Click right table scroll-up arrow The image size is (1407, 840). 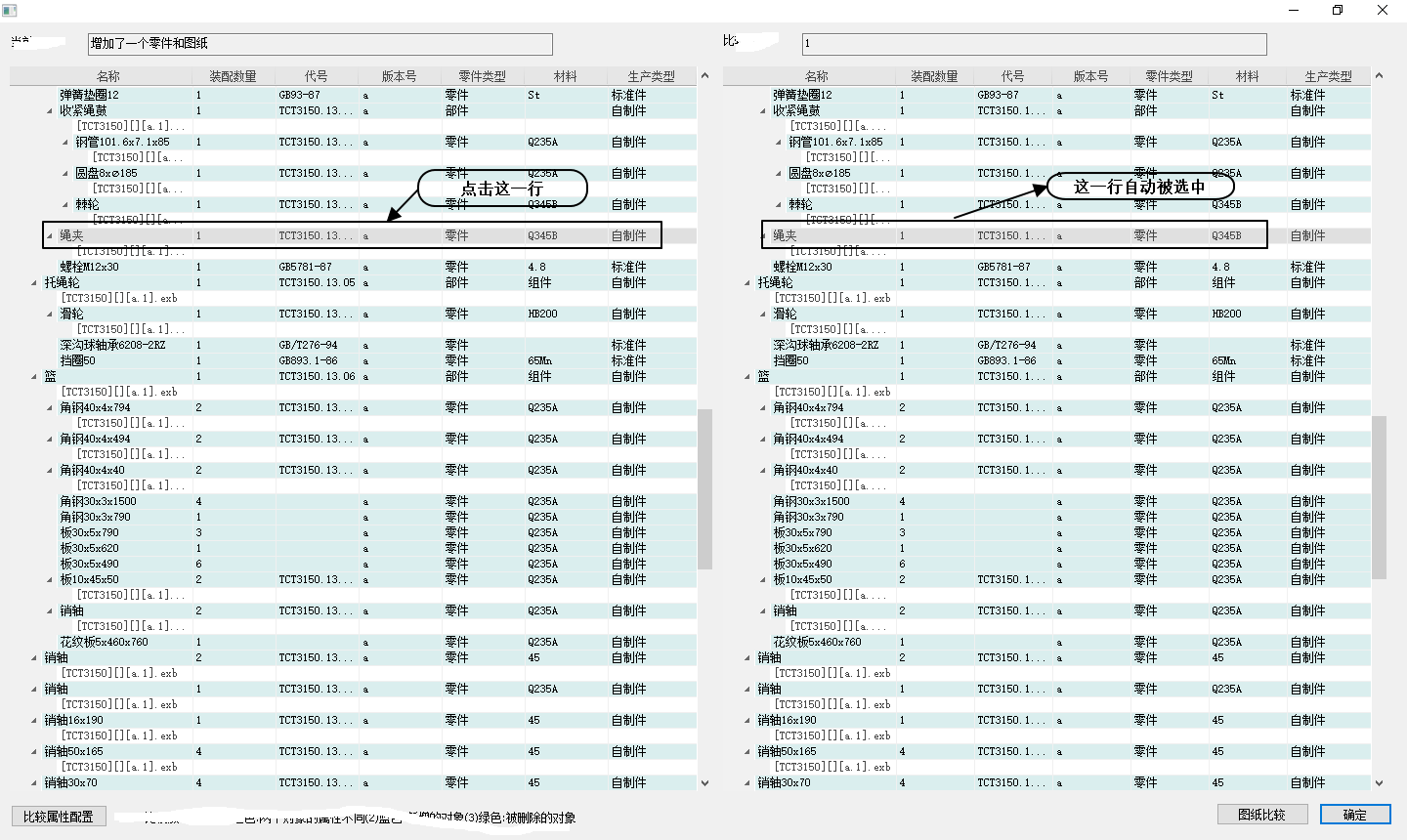coord(1379,75)
